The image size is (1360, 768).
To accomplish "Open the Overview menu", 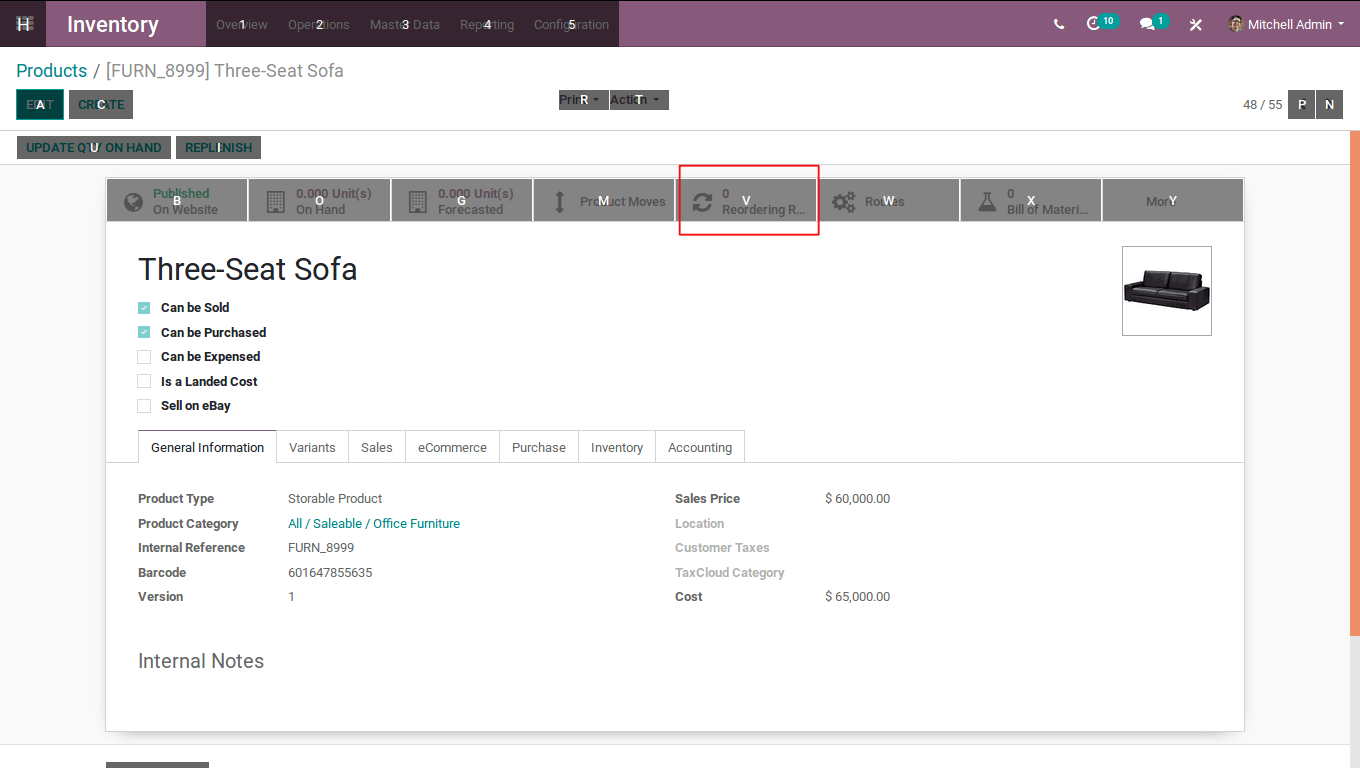I will (x=242, y=24).
